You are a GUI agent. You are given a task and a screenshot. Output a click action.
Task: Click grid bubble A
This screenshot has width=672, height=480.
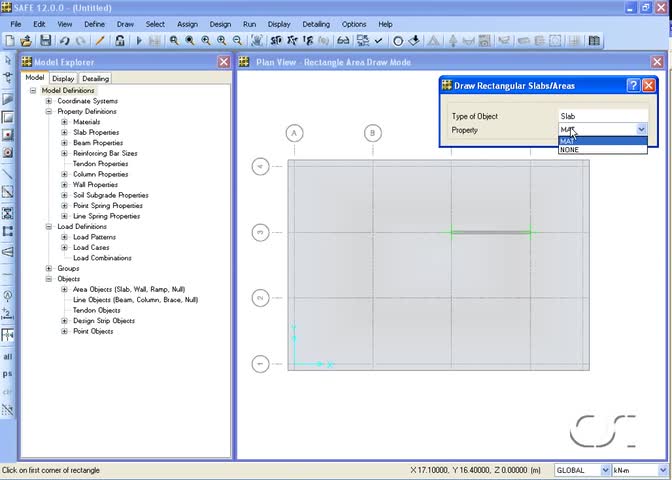coord(294,133)
